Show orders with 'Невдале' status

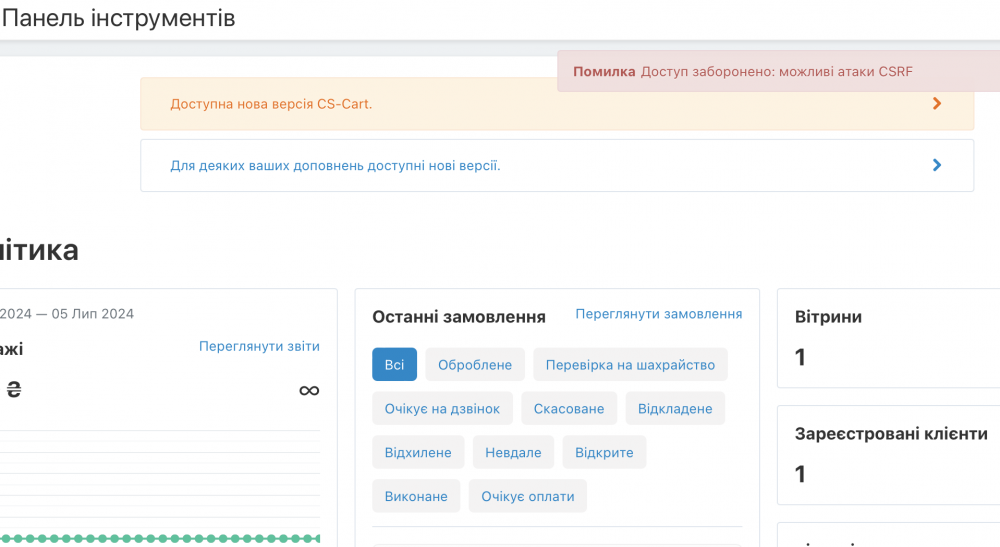coord(513,453)
